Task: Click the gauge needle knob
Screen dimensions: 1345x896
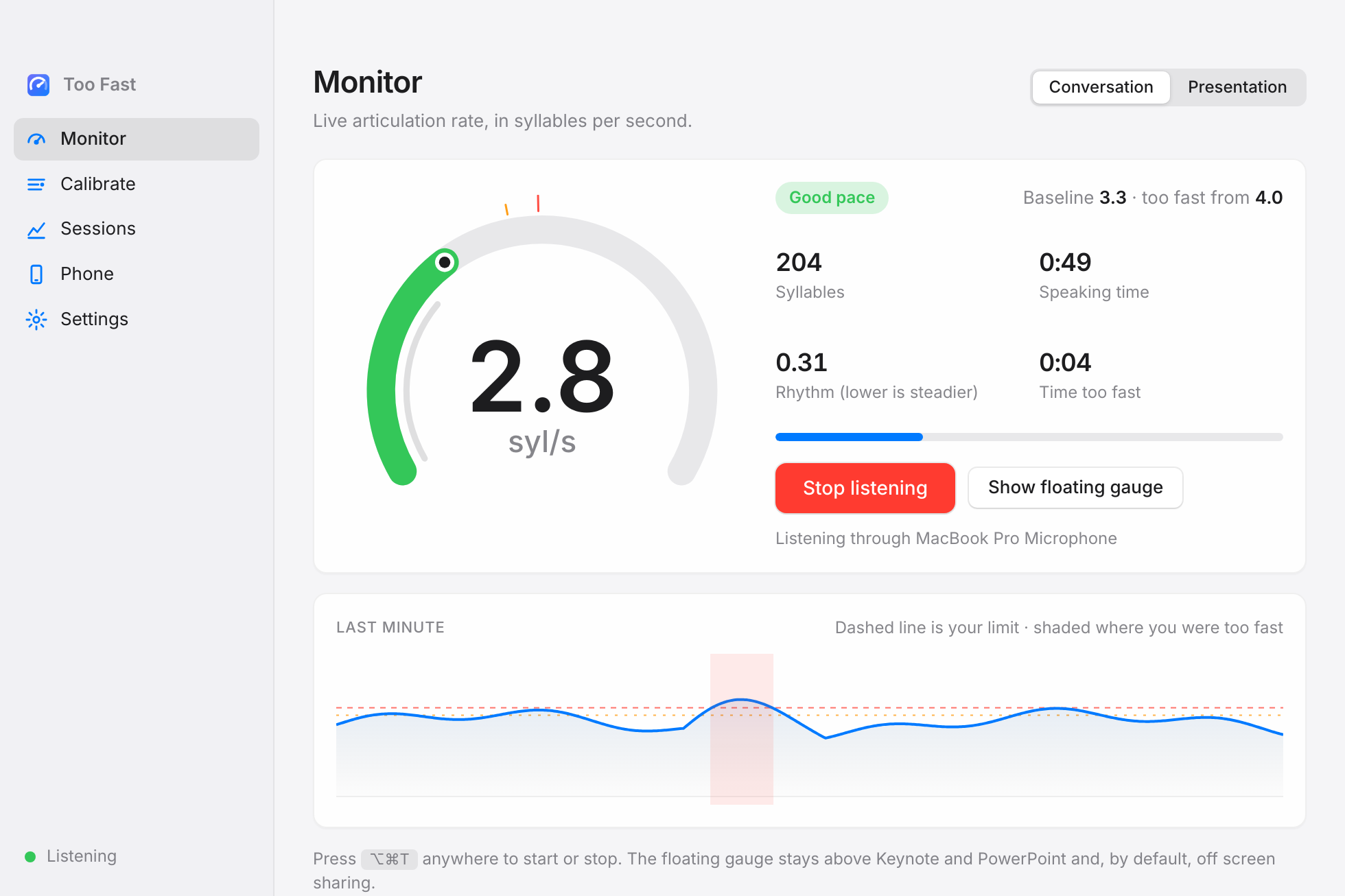Action: (x=445, y=262)
